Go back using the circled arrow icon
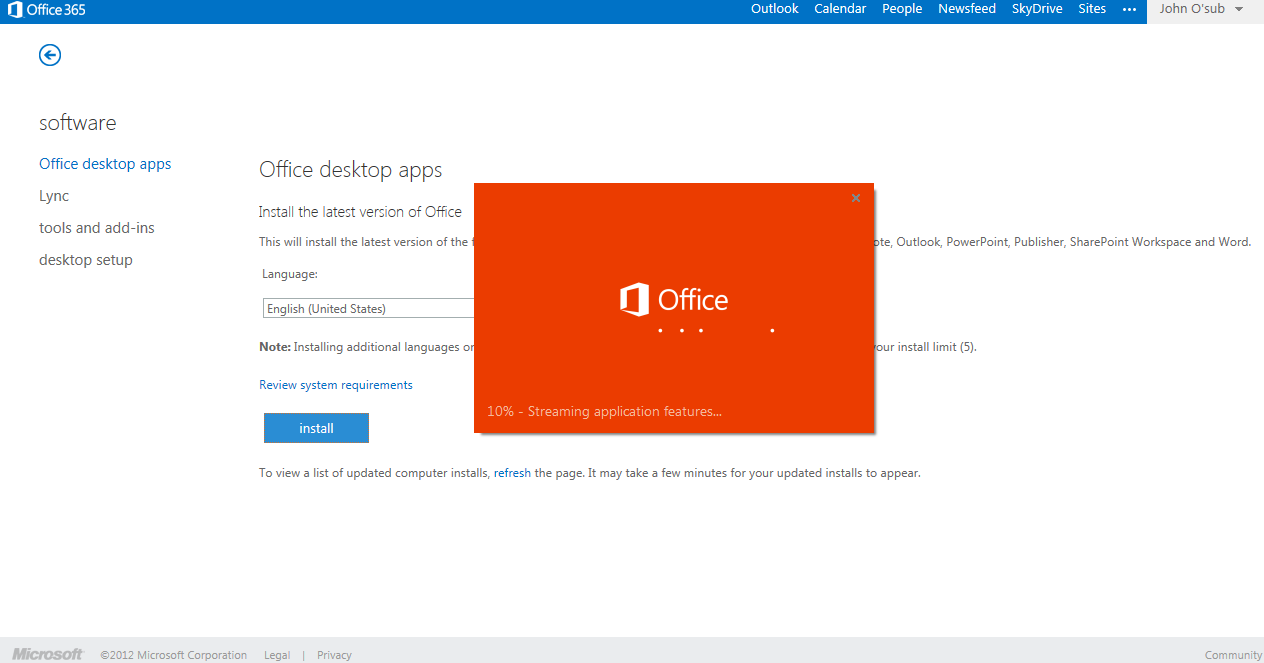Screen dimensions: 1264x663 [x=50, y=55]
